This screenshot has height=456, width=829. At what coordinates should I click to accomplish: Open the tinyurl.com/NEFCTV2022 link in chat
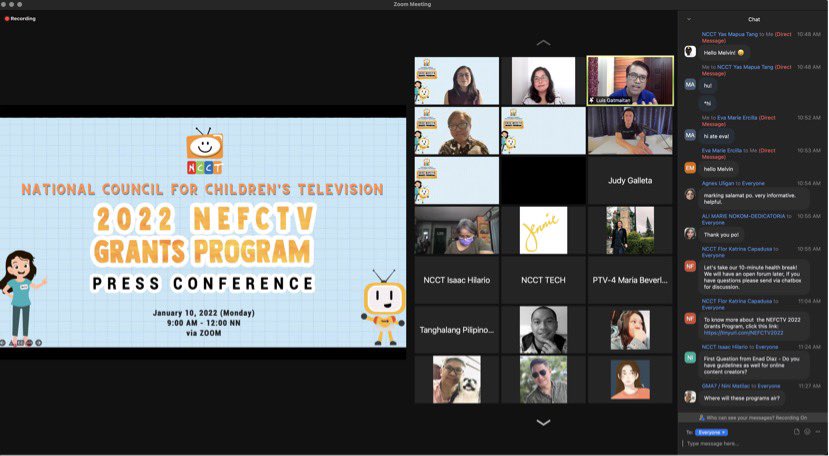pos(743,333)
